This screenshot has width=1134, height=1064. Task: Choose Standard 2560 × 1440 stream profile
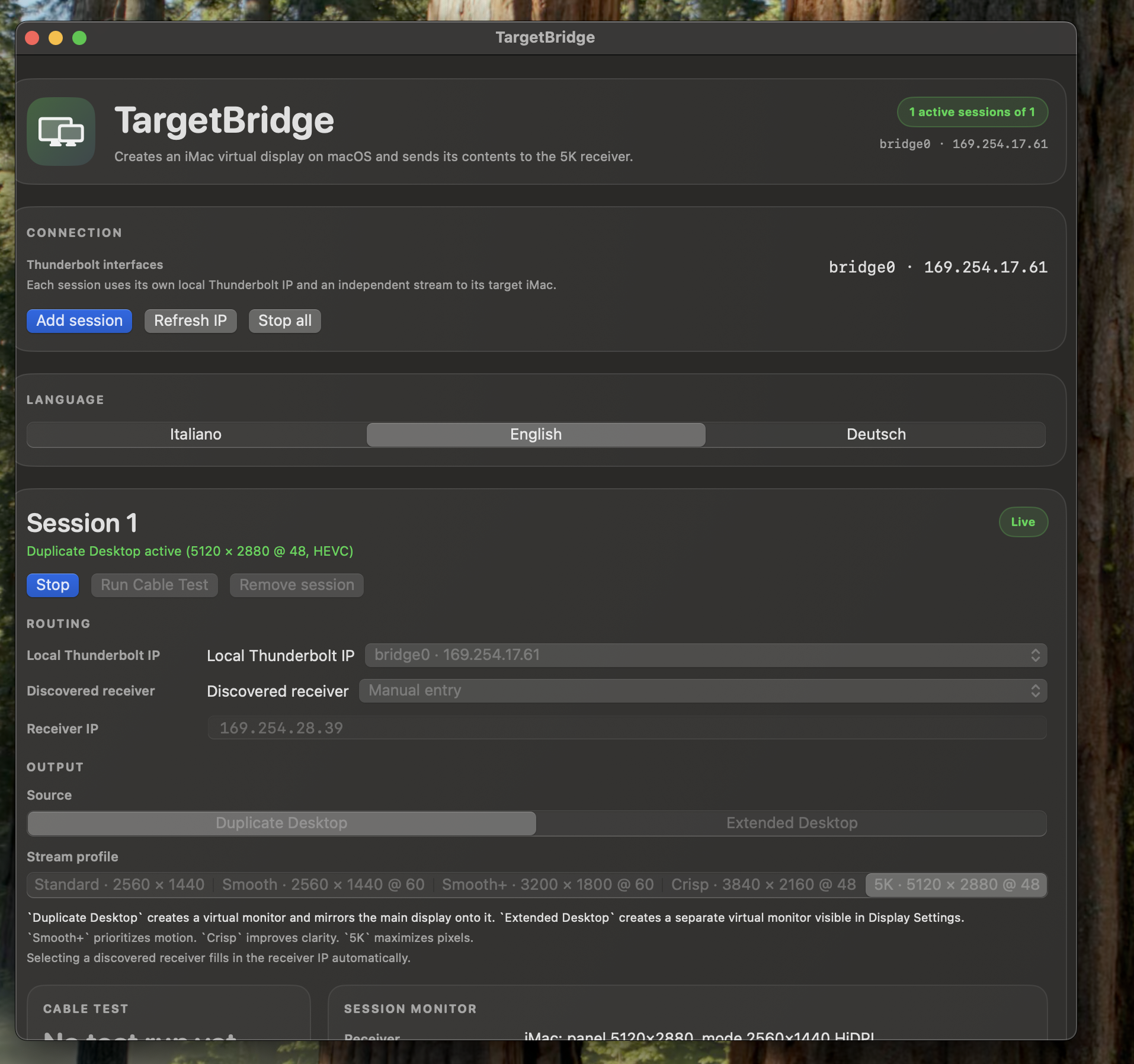pos(120,884)
